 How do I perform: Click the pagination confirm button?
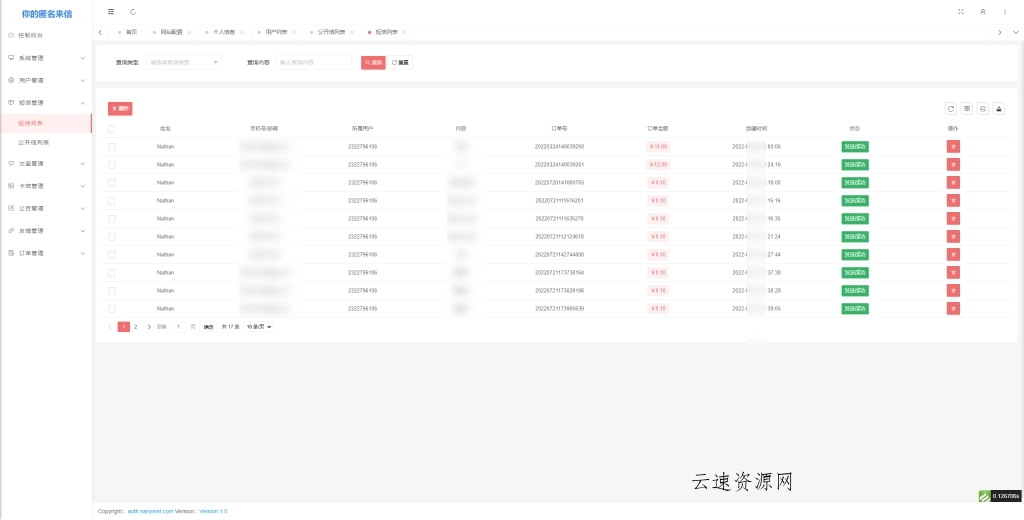208,327
